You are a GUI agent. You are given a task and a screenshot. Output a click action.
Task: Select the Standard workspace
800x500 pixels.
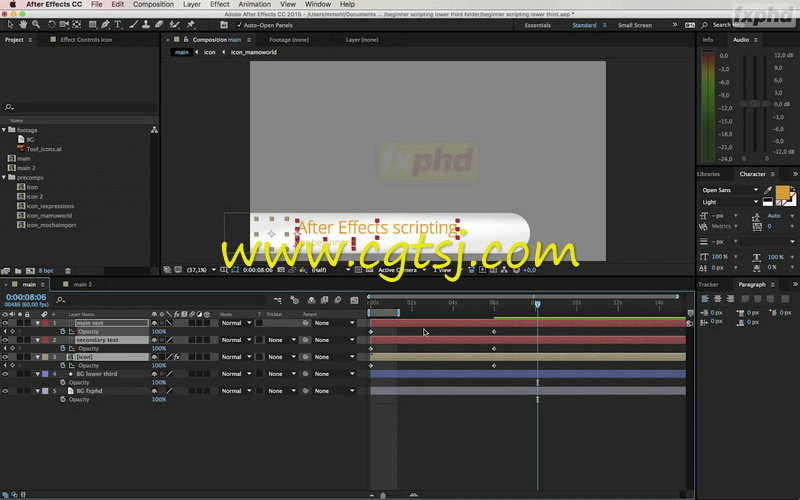point(584,25)
